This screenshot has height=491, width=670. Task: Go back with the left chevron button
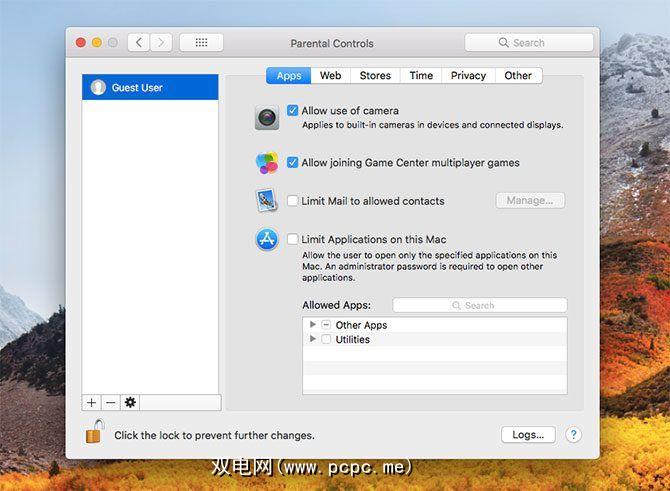point(138,42)
